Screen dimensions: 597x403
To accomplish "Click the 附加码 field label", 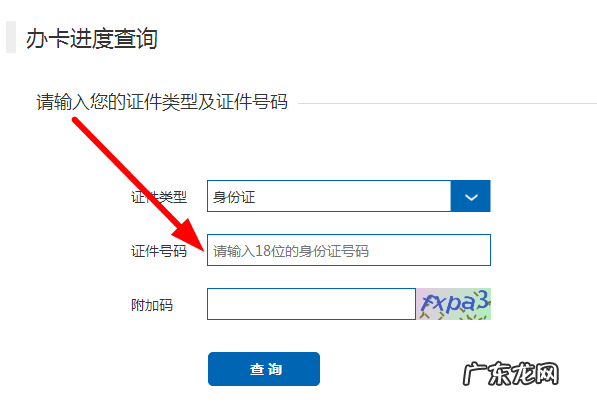I will [x=152, y=305].
